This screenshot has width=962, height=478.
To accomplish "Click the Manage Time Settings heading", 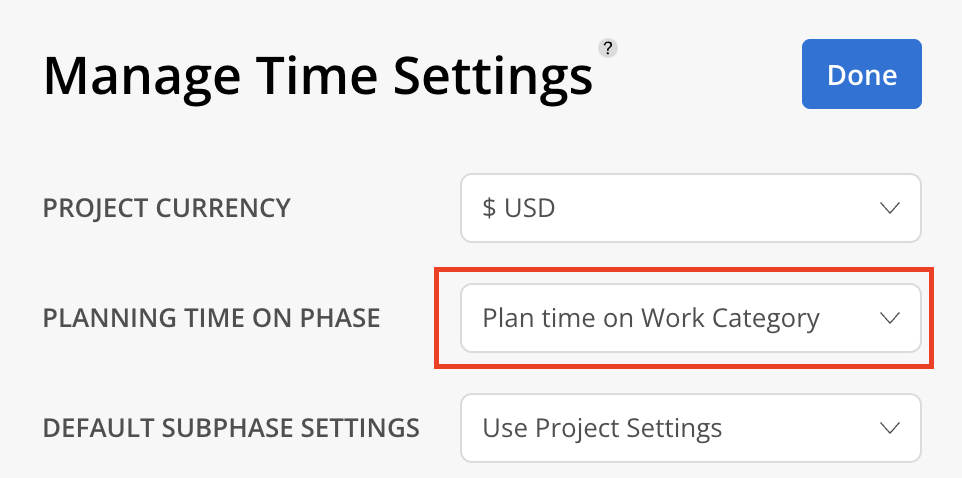I will (318, 76).
